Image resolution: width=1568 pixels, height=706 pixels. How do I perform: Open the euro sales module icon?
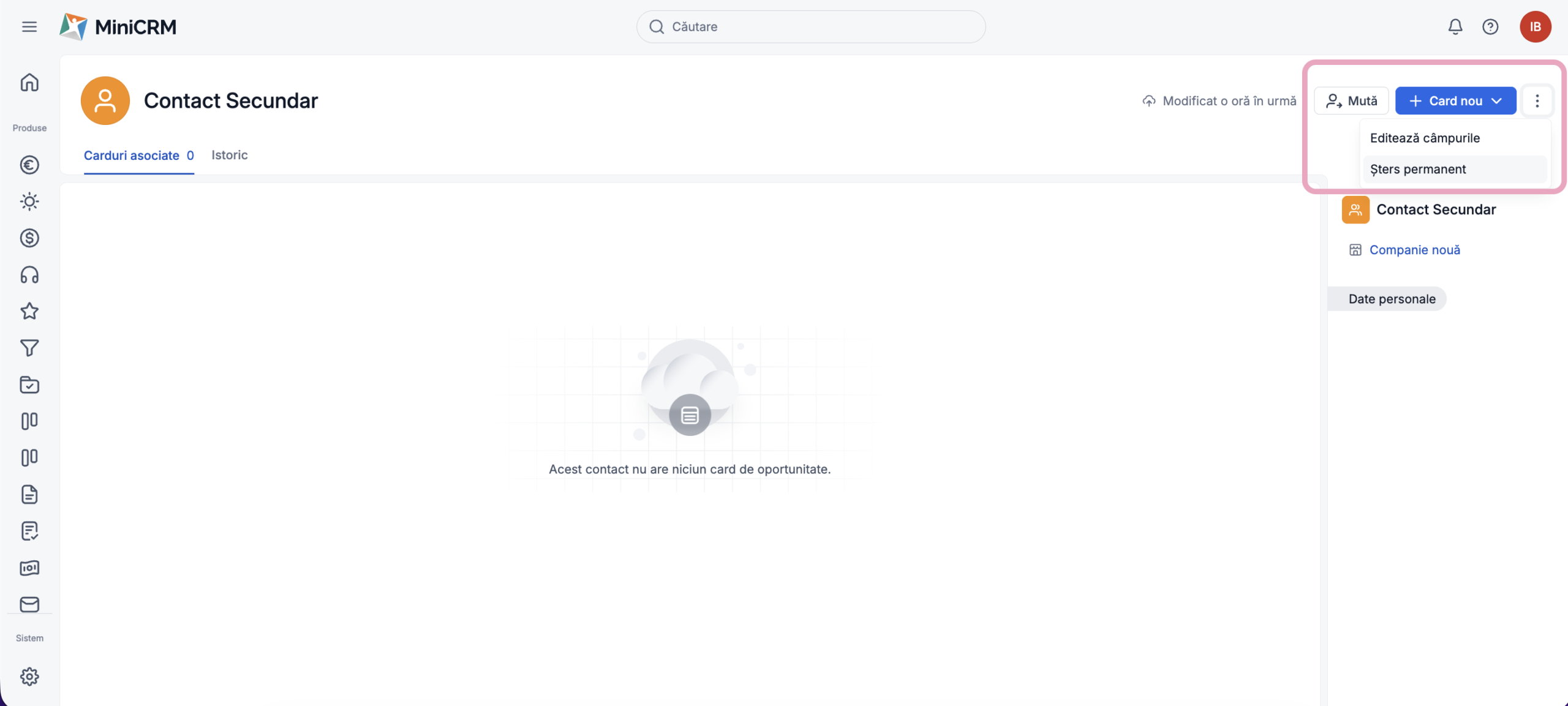tap(29, 165)
